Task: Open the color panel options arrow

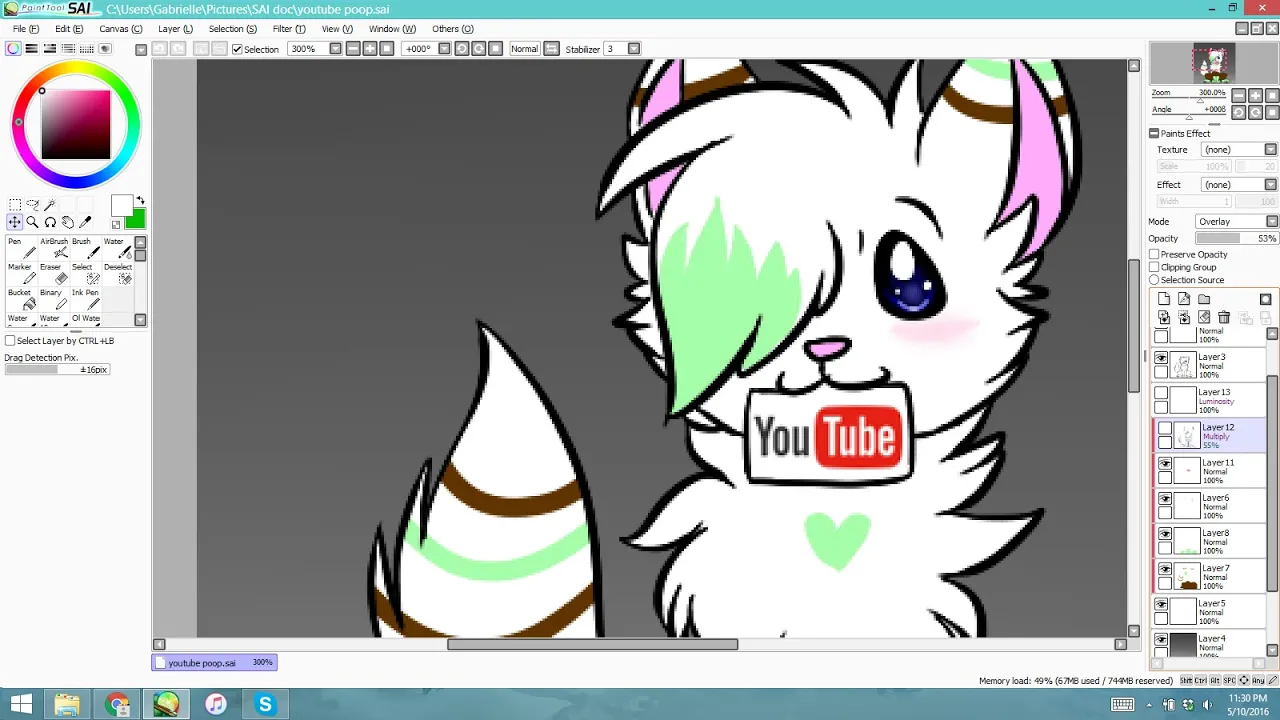Action: 141,49
